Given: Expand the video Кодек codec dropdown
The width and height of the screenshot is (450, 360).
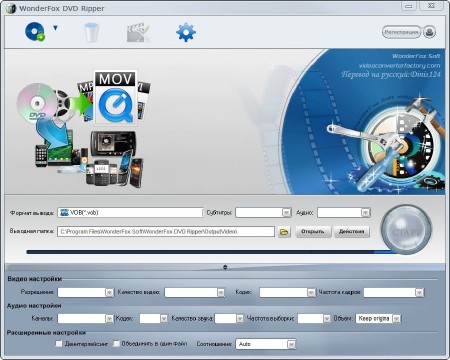Looking at the screenshot, I should pyautogui.click(x=287, y=292).
